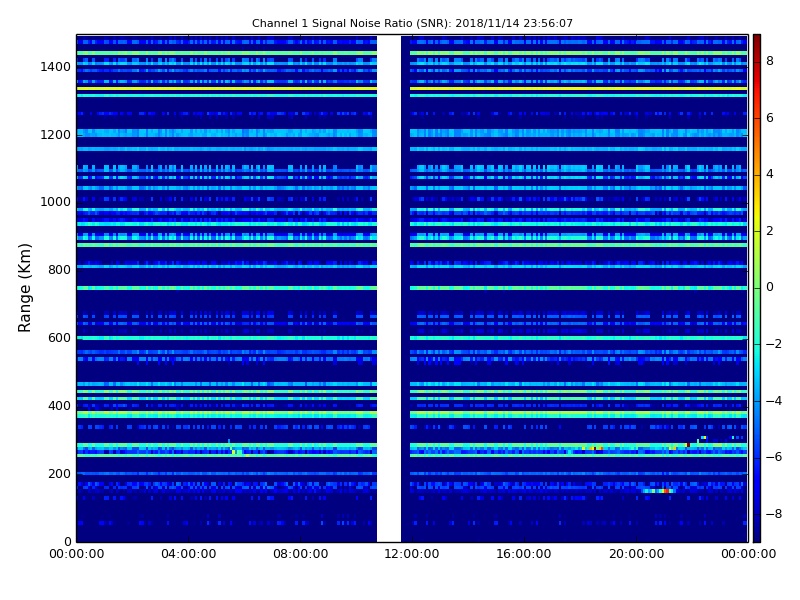
Task: Click the dark red top of the colorbar
Action: [x=757, y=43]
